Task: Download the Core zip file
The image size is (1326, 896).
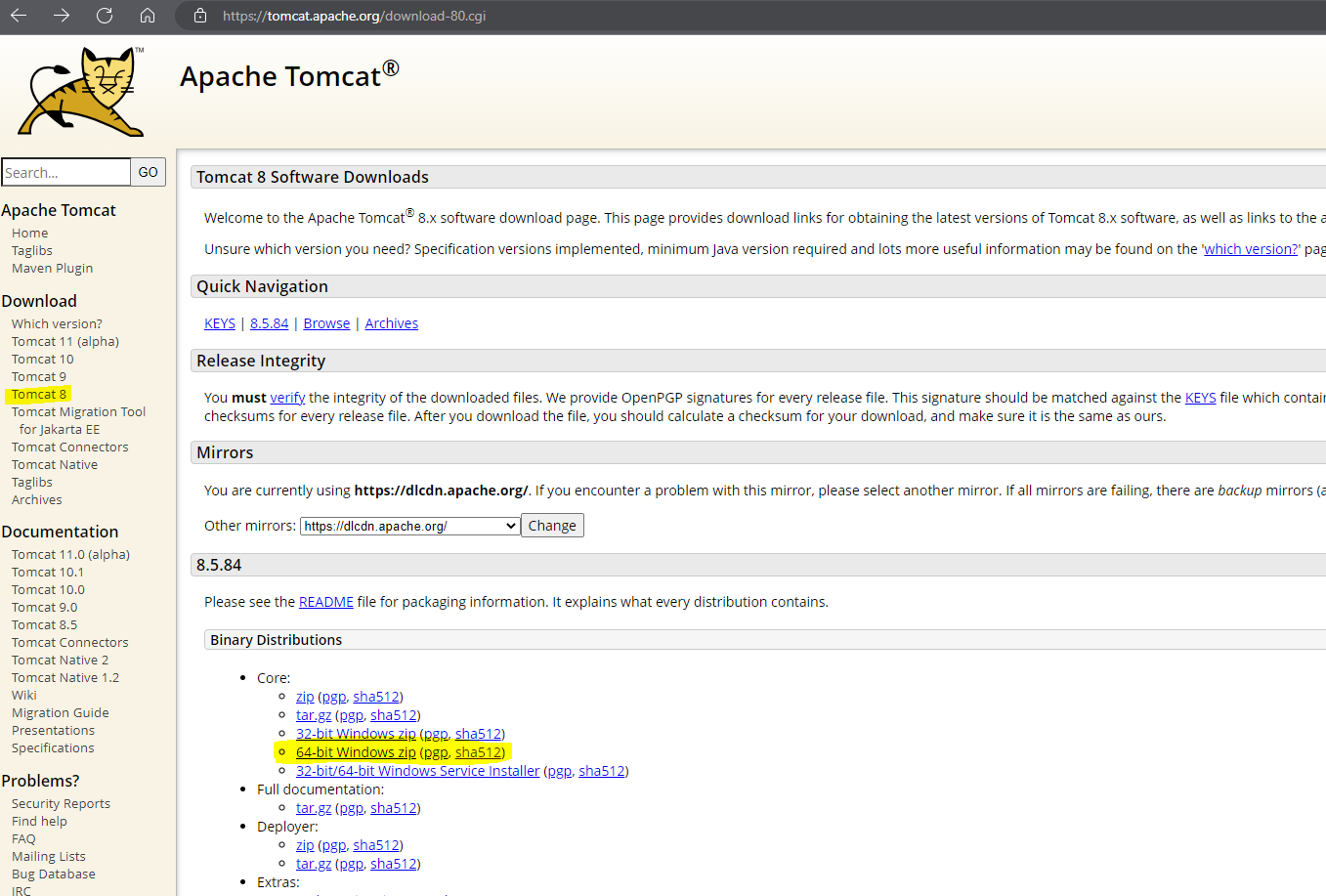Action: tap(305, 697)
